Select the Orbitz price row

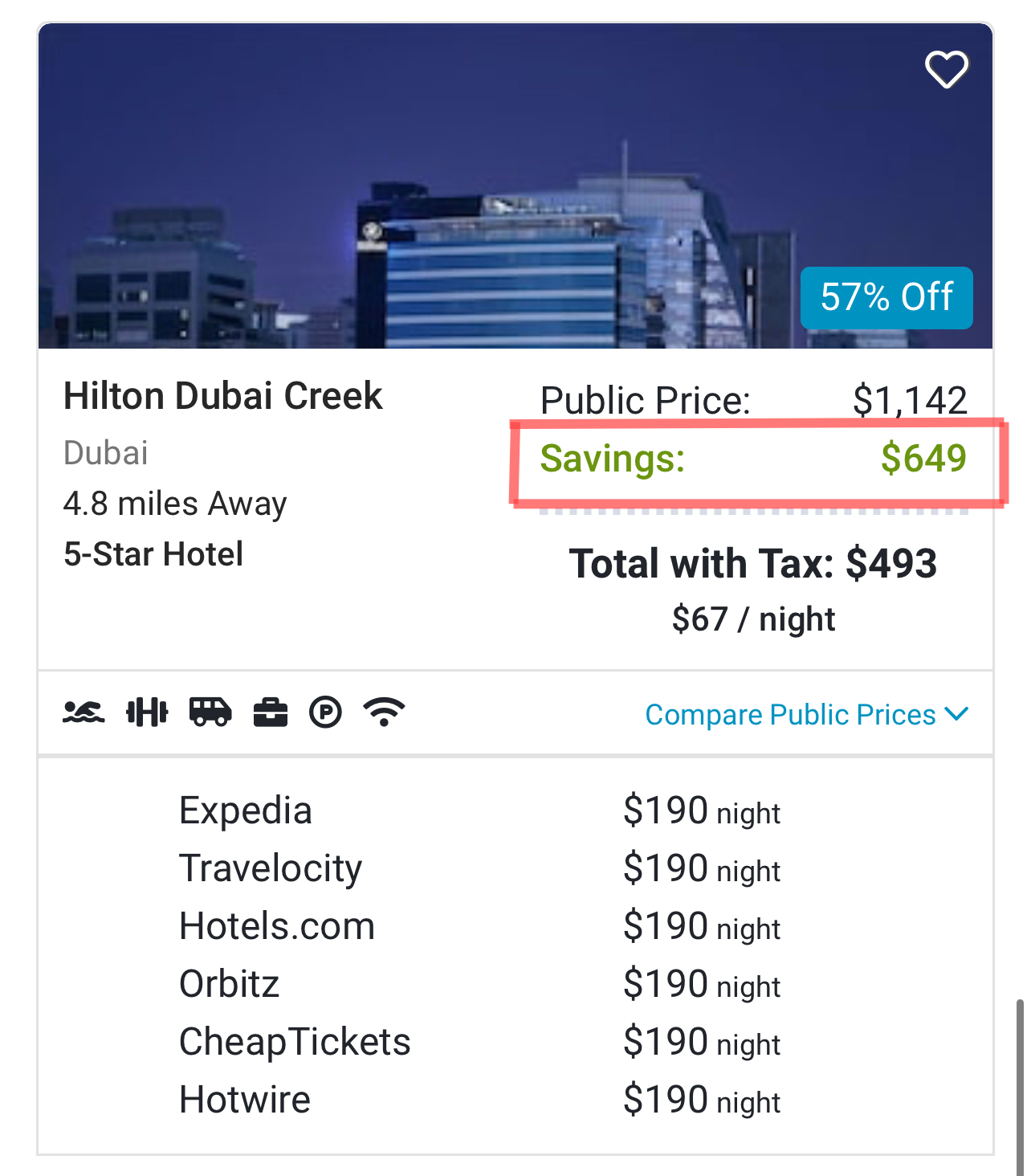(x=479, y=984)
